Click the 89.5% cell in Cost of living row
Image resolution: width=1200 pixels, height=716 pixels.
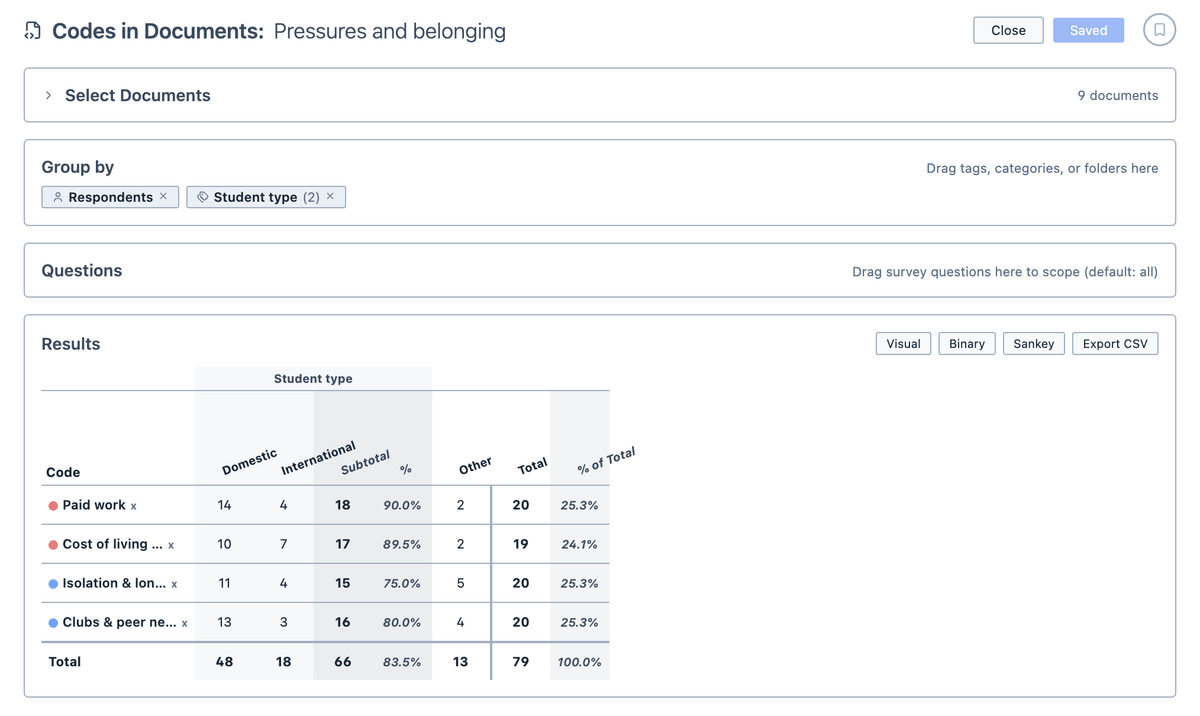[x=402, y=544]
